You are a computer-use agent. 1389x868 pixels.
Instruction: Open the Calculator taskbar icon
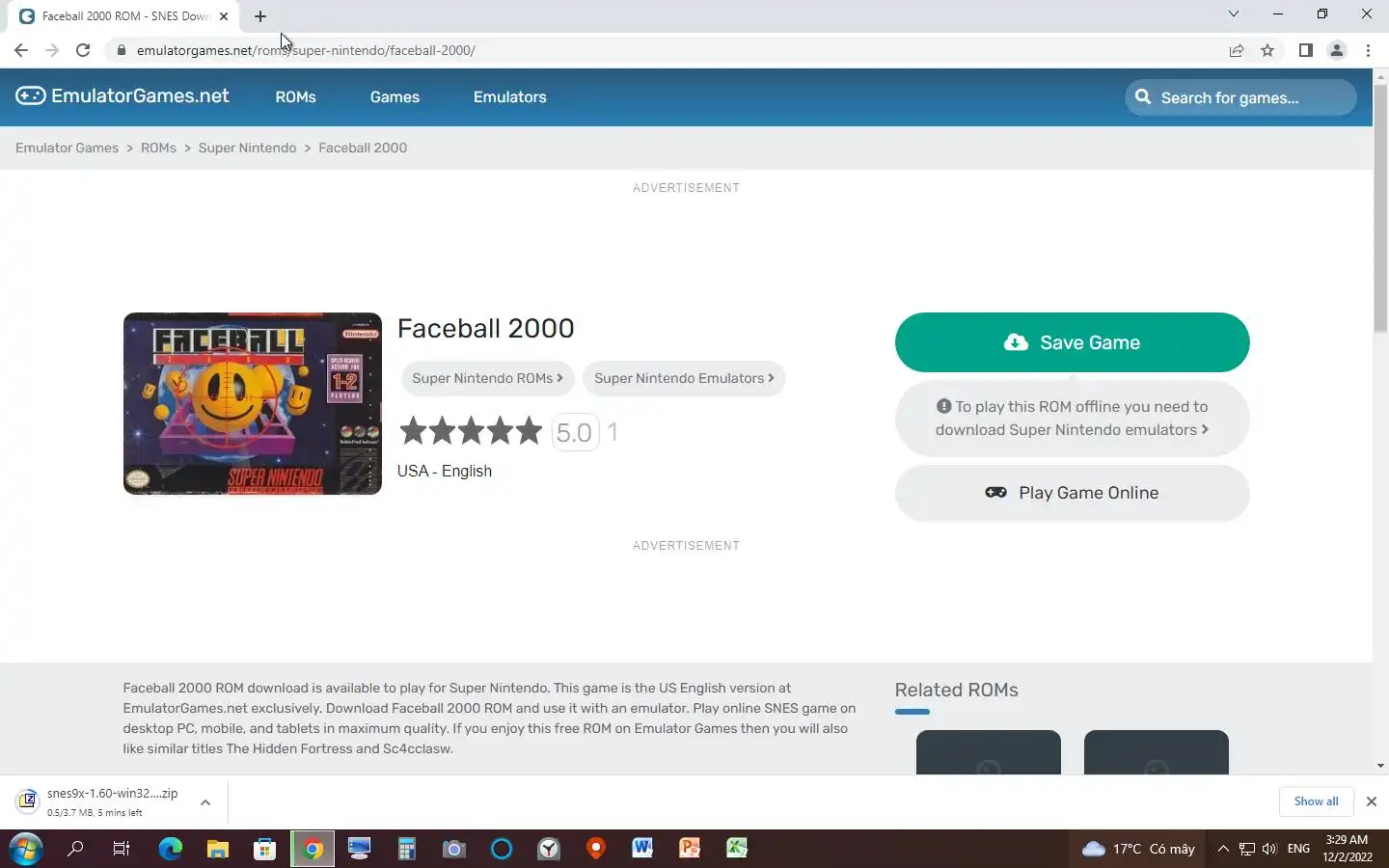tap(406, 849)
